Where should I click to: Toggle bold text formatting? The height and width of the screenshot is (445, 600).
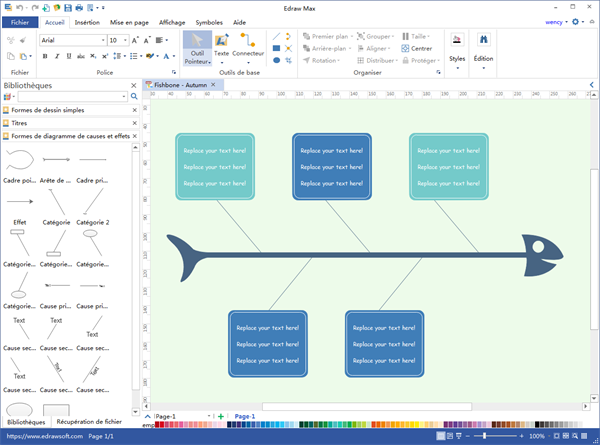click(45, 55)
